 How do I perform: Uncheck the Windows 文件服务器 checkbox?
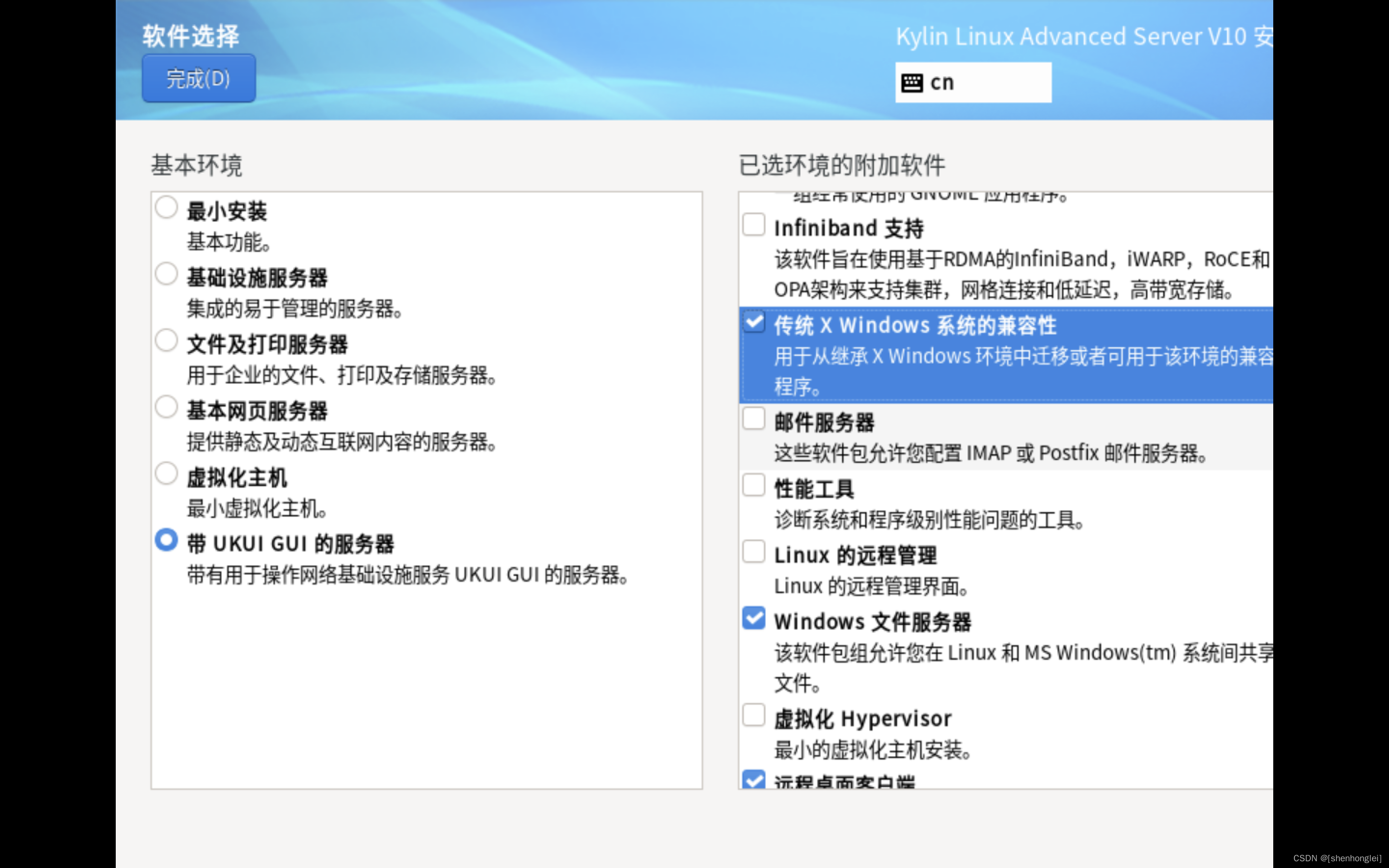pyautogui.click(x=754, y=618)
